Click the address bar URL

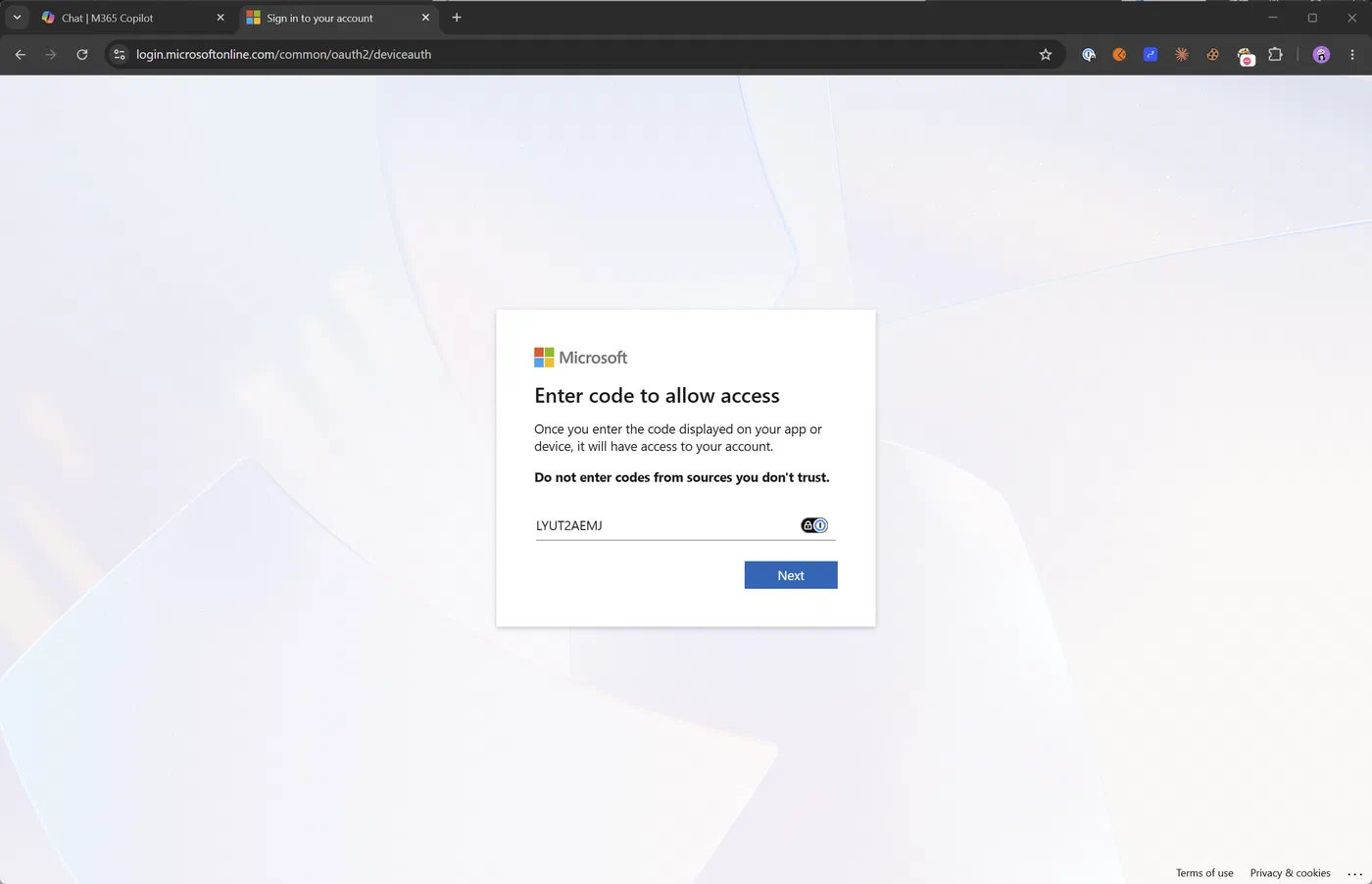(x=283, y=55)
